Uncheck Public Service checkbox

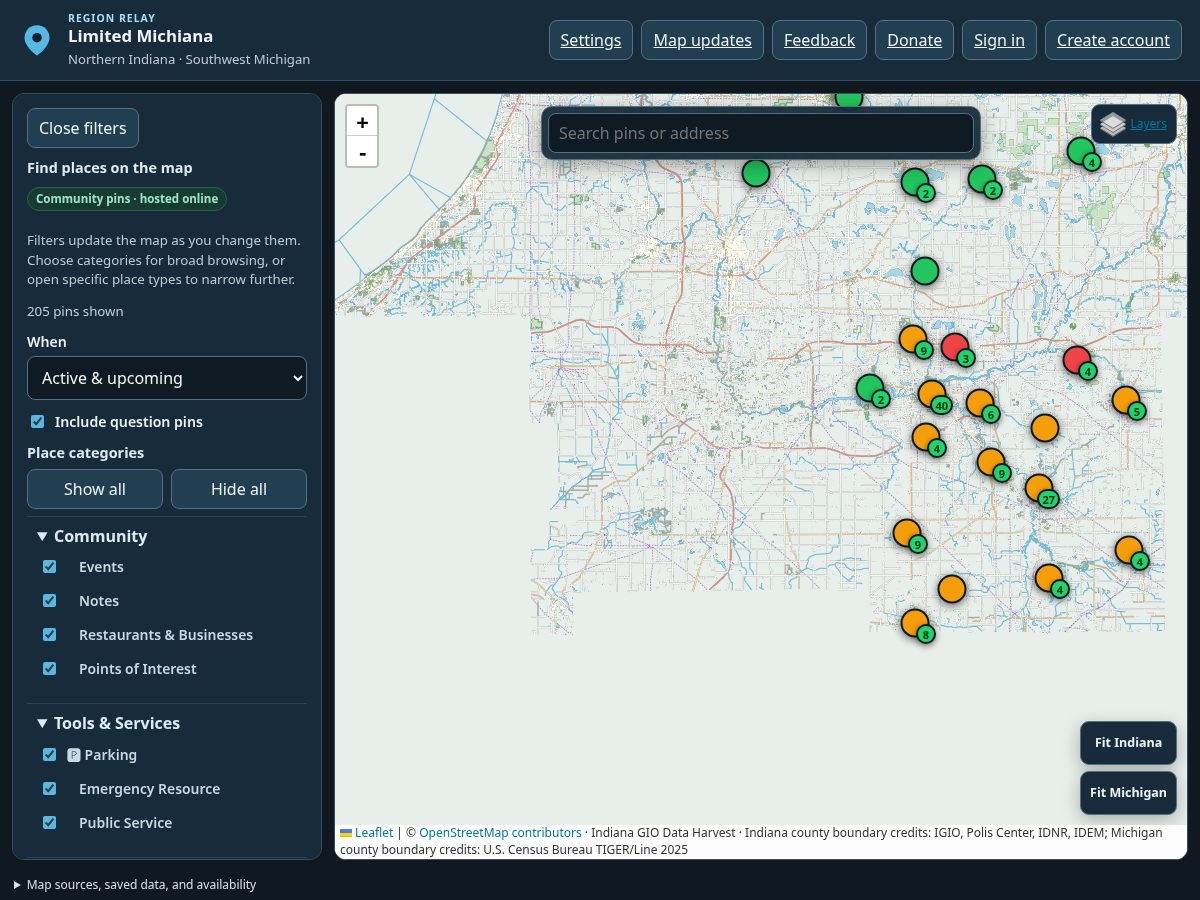pos(50,823)
